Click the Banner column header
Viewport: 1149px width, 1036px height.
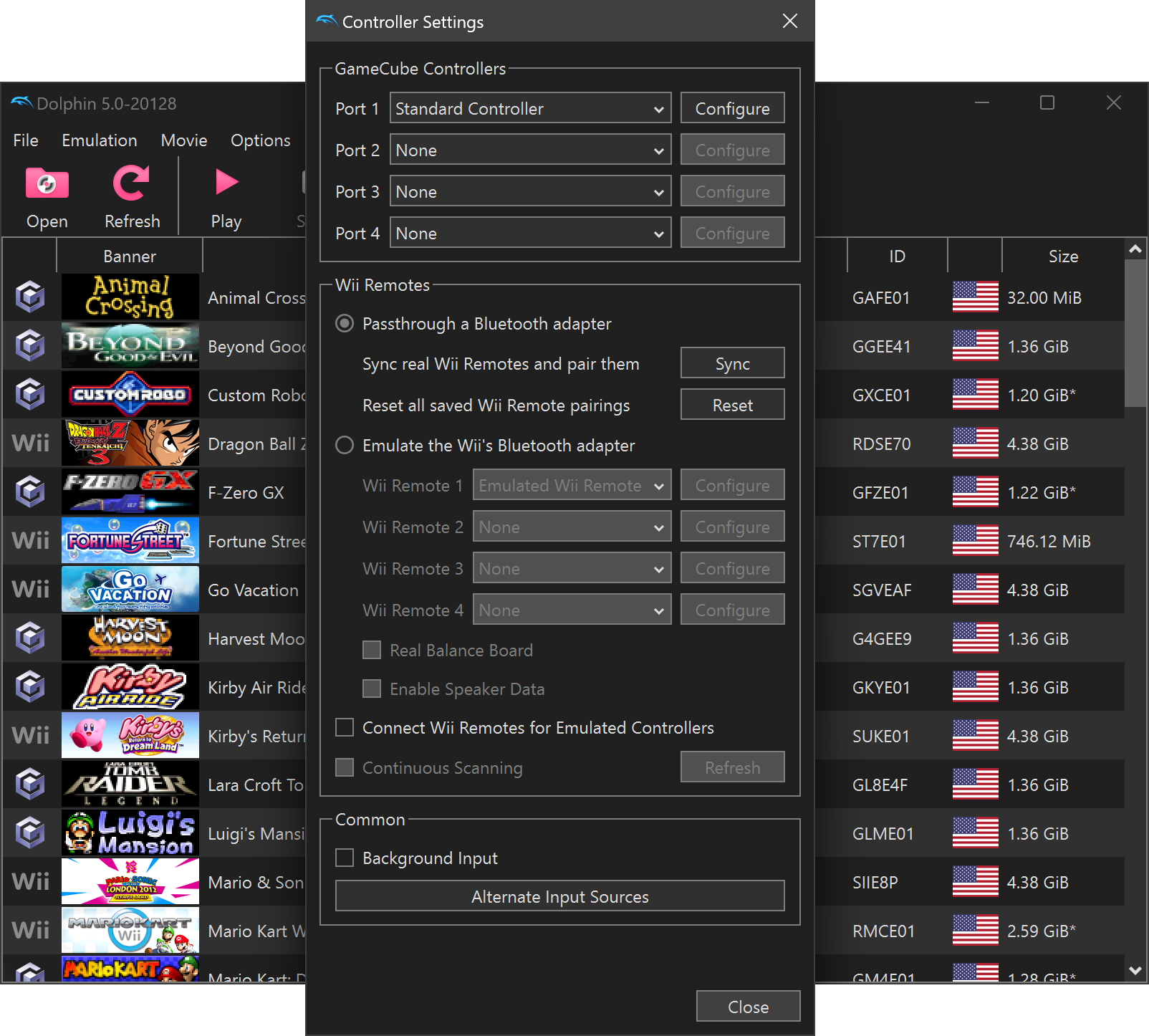point(130,256)
